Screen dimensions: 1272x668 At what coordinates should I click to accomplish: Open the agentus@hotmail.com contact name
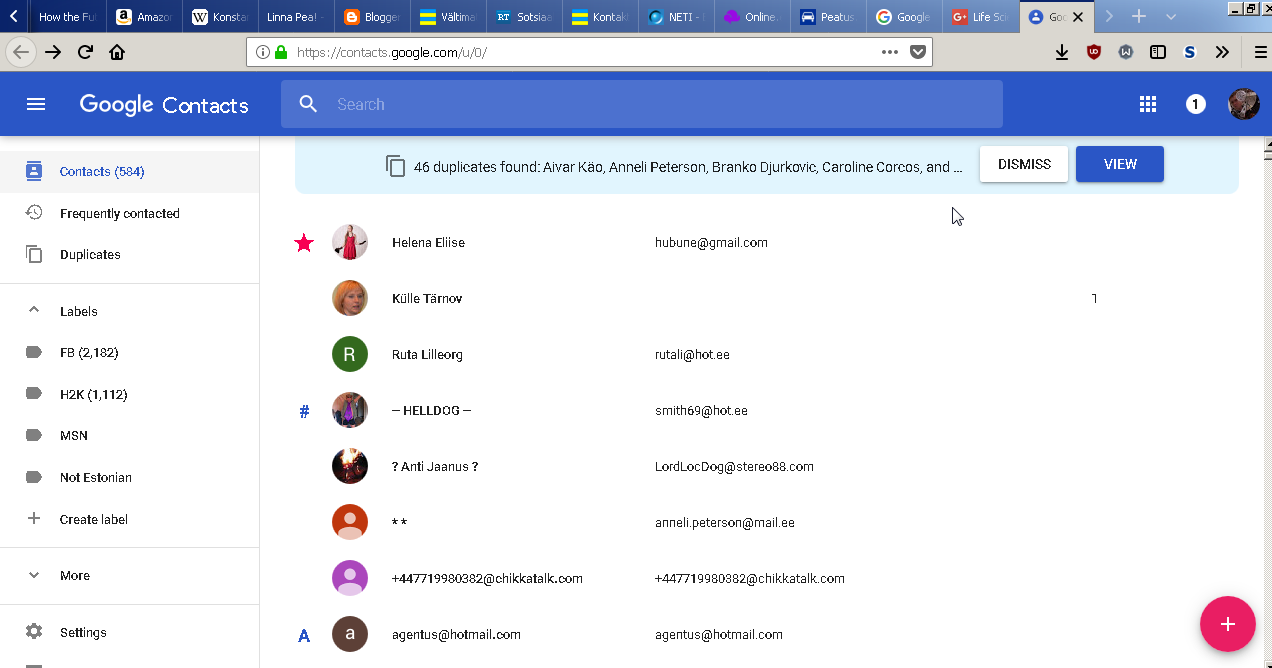[456, 634]
